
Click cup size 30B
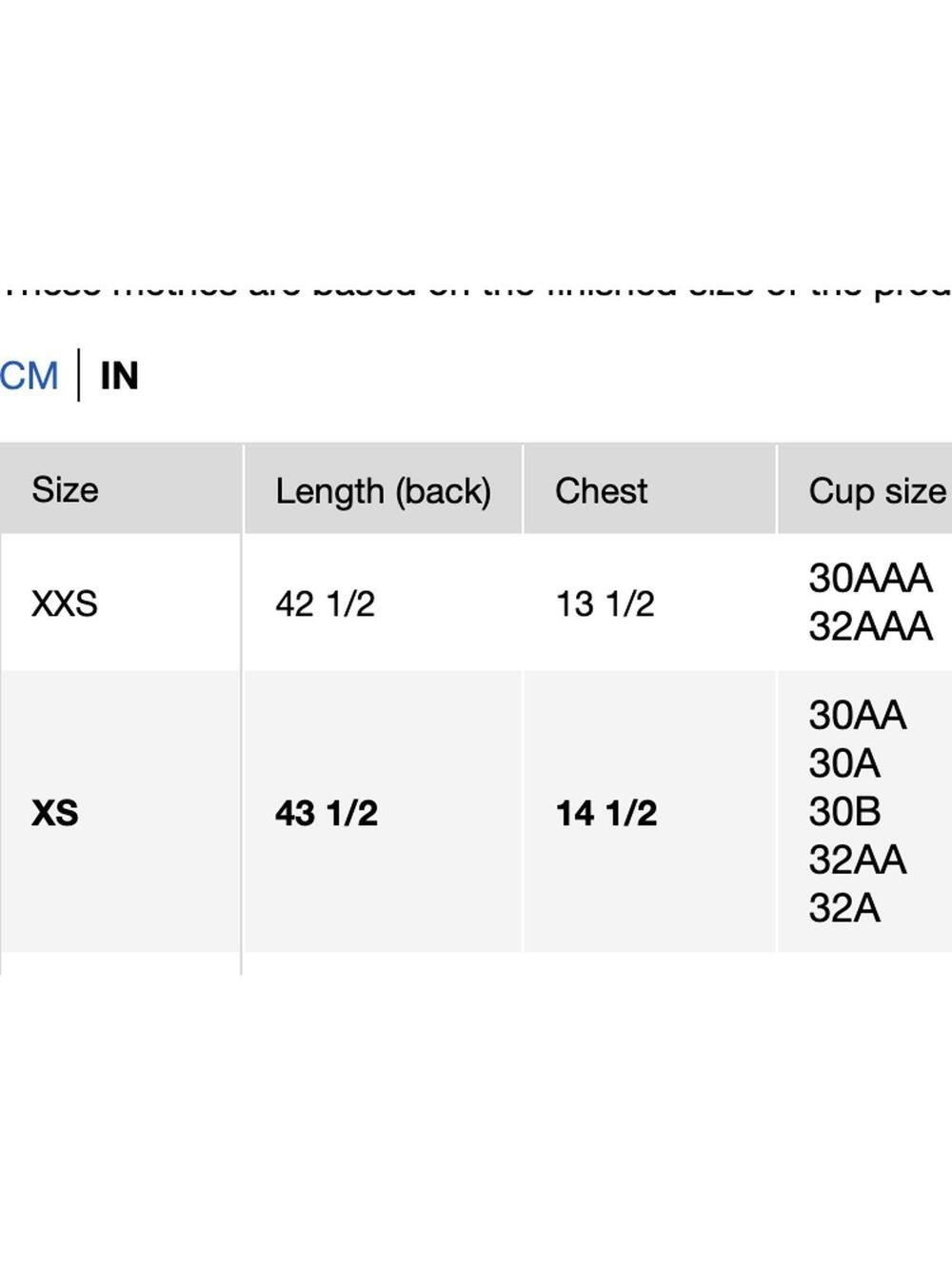pyautogui.click(x=844, y=812)
